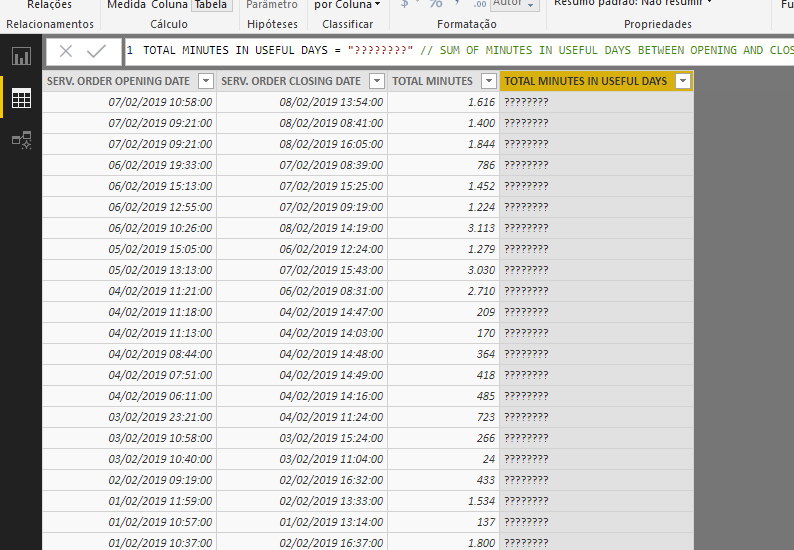Select opening date cell 06/02/2019 15:13:00
The height and width of the screenshot is (550, 794).
pos(130,186)
